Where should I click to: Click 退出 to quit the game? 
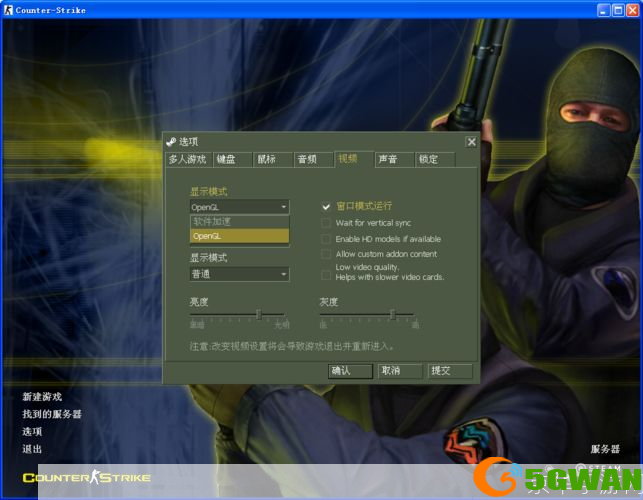(32, 449)
